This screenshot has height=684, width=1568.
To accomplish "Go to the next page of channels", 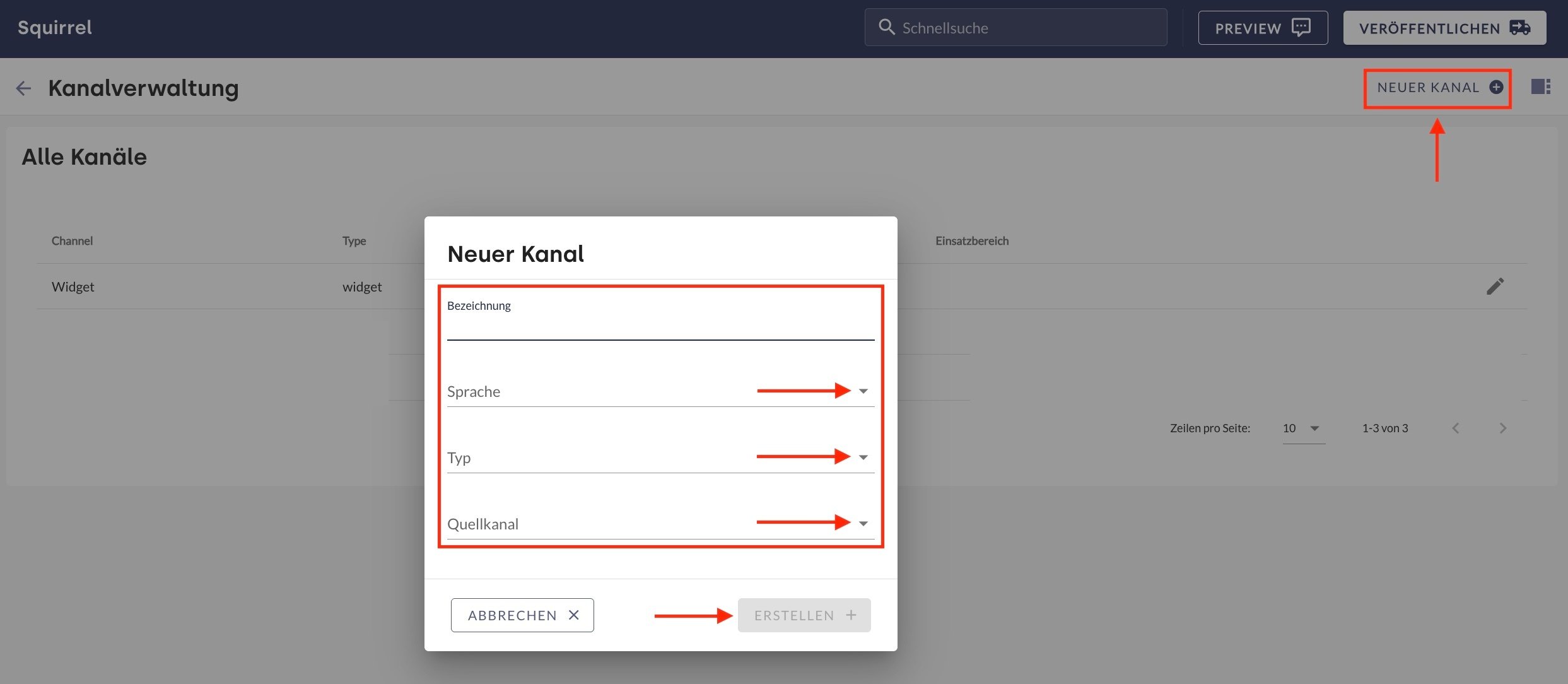I will pos(1502,428).
